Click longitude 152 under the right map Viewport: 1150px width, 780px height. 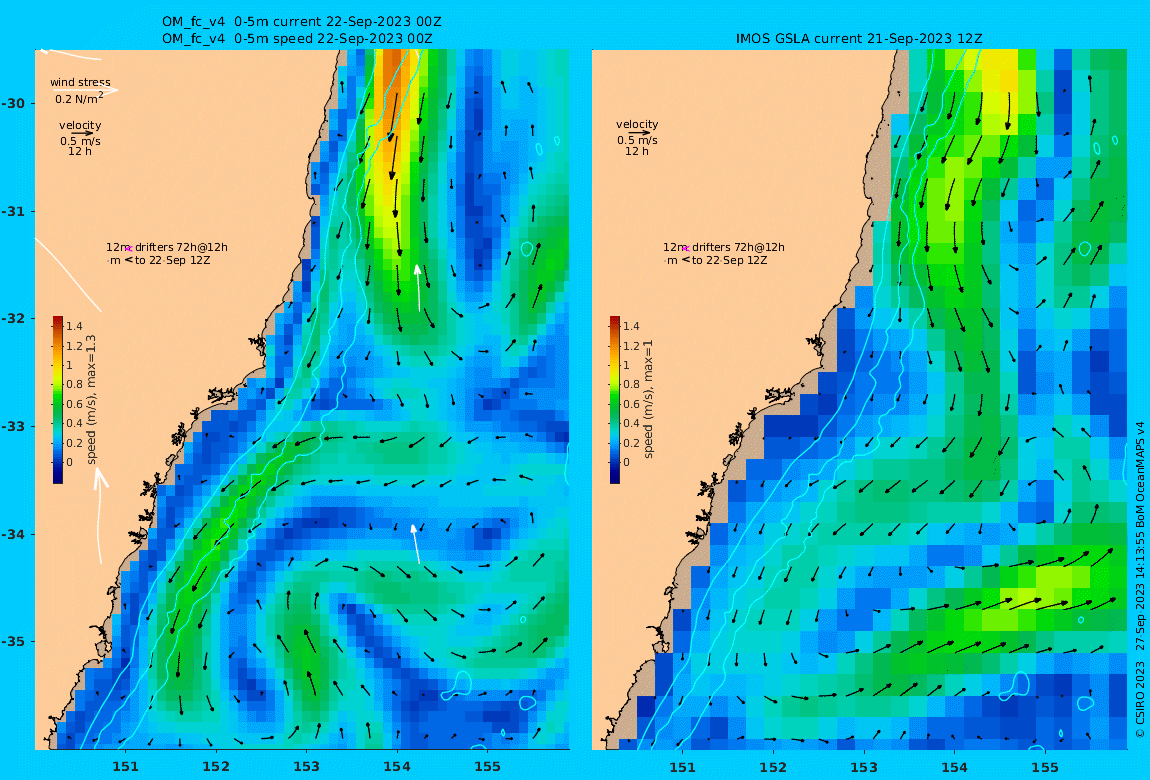click(x=773, y=767)
